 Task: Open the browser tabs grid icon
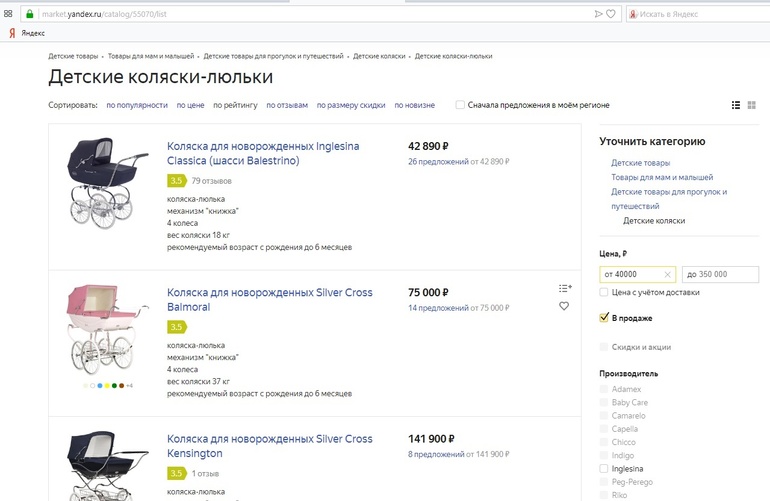tap(9, 14)
